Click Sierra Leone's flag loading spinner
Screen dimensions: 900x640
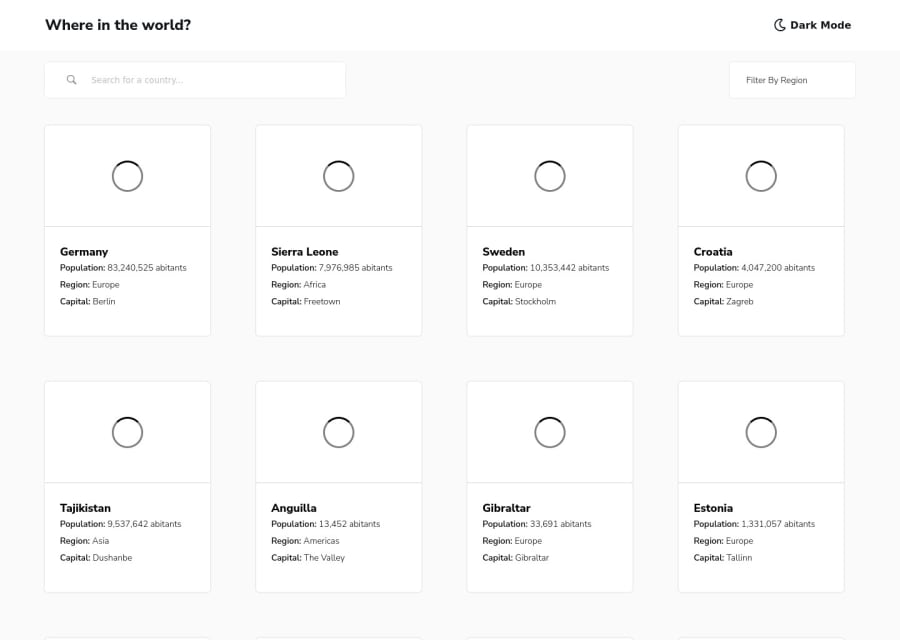click(339, 176)
